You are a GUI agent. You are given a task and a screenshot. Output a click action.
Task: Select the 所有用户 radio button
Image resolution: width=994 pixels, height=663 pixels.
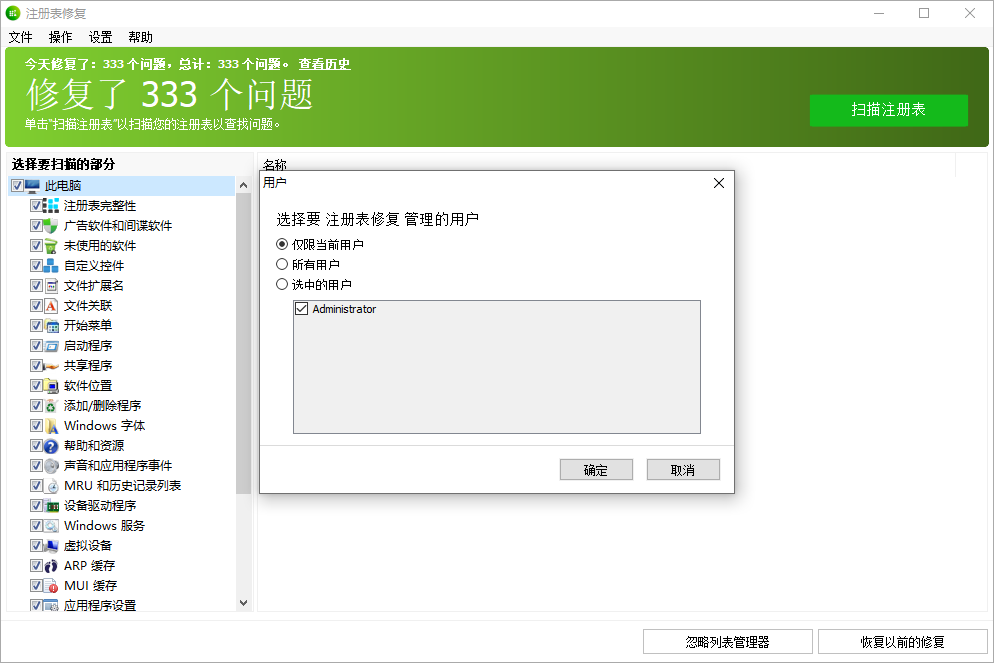281,265
